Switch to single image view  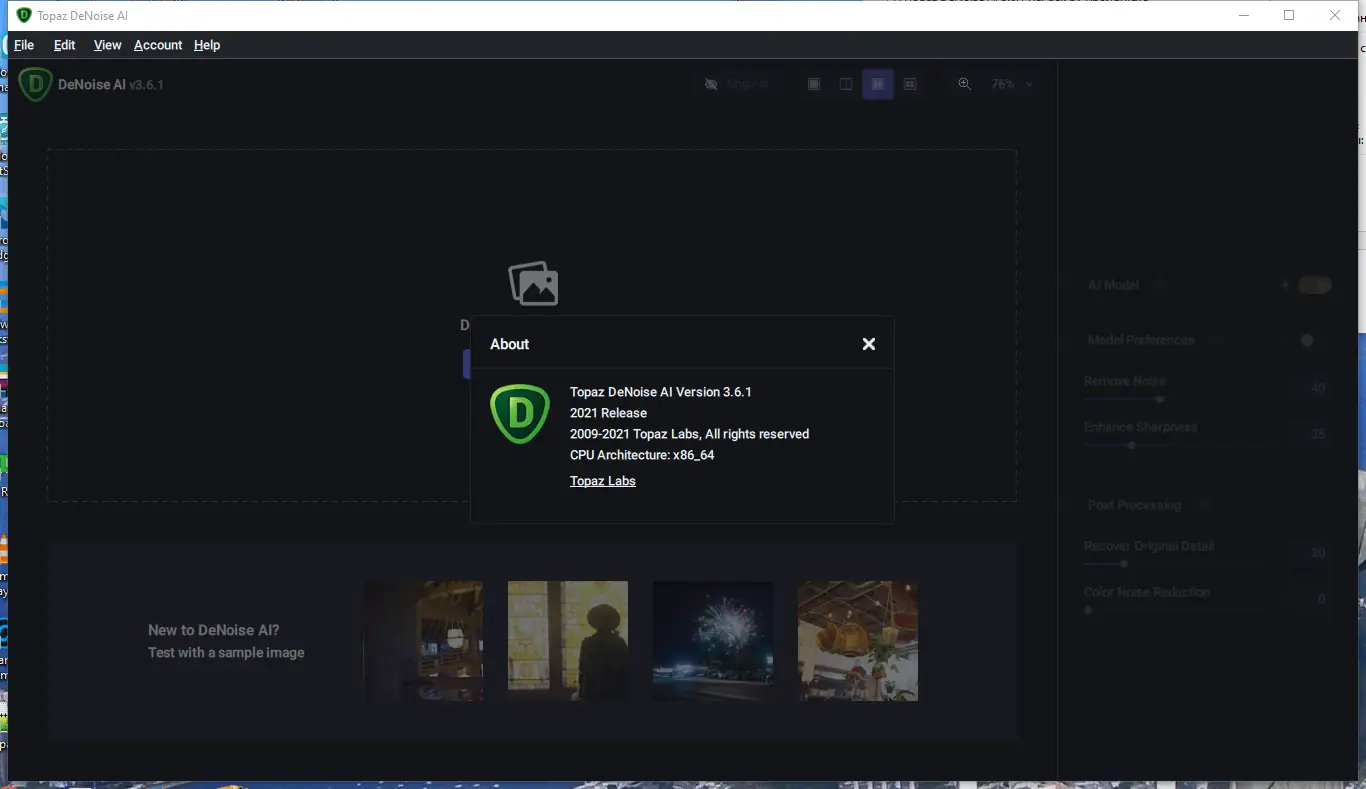[x=814, y=84]
